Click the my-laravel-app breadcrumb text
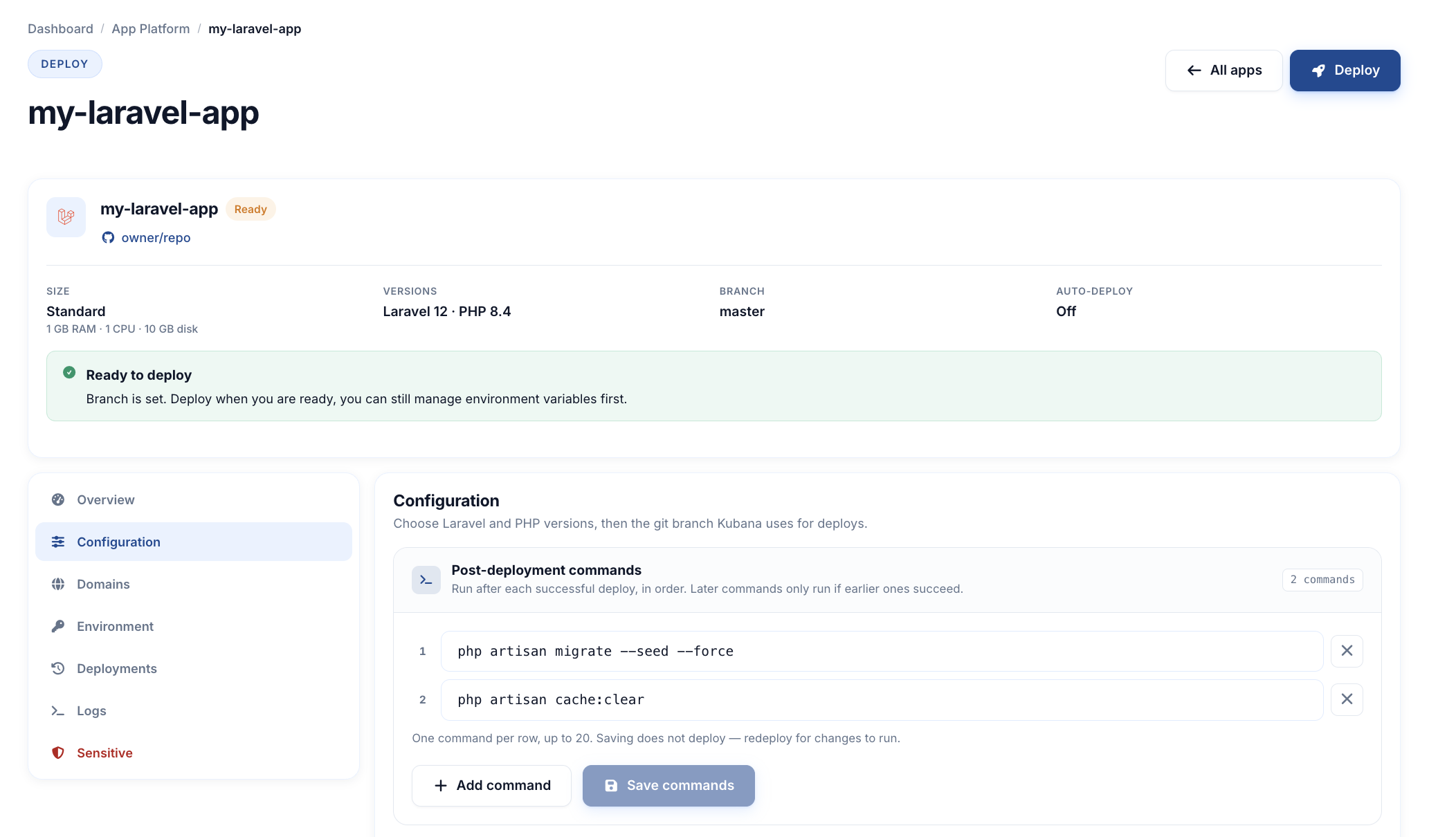This screenshot has width=1456, height=837. point(255,29)
